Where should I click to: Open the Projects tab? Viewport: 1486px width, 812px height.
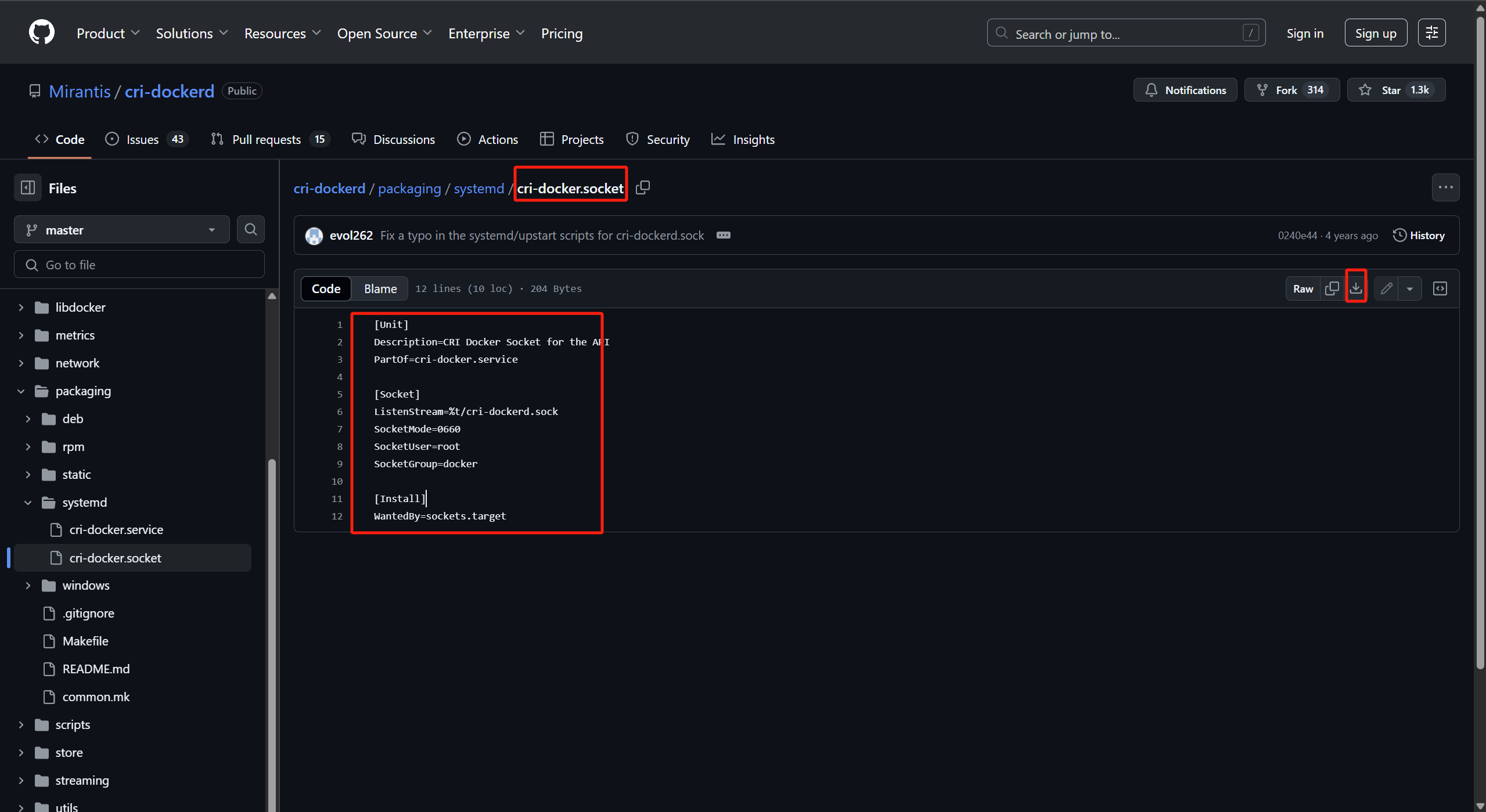[572, 139]
